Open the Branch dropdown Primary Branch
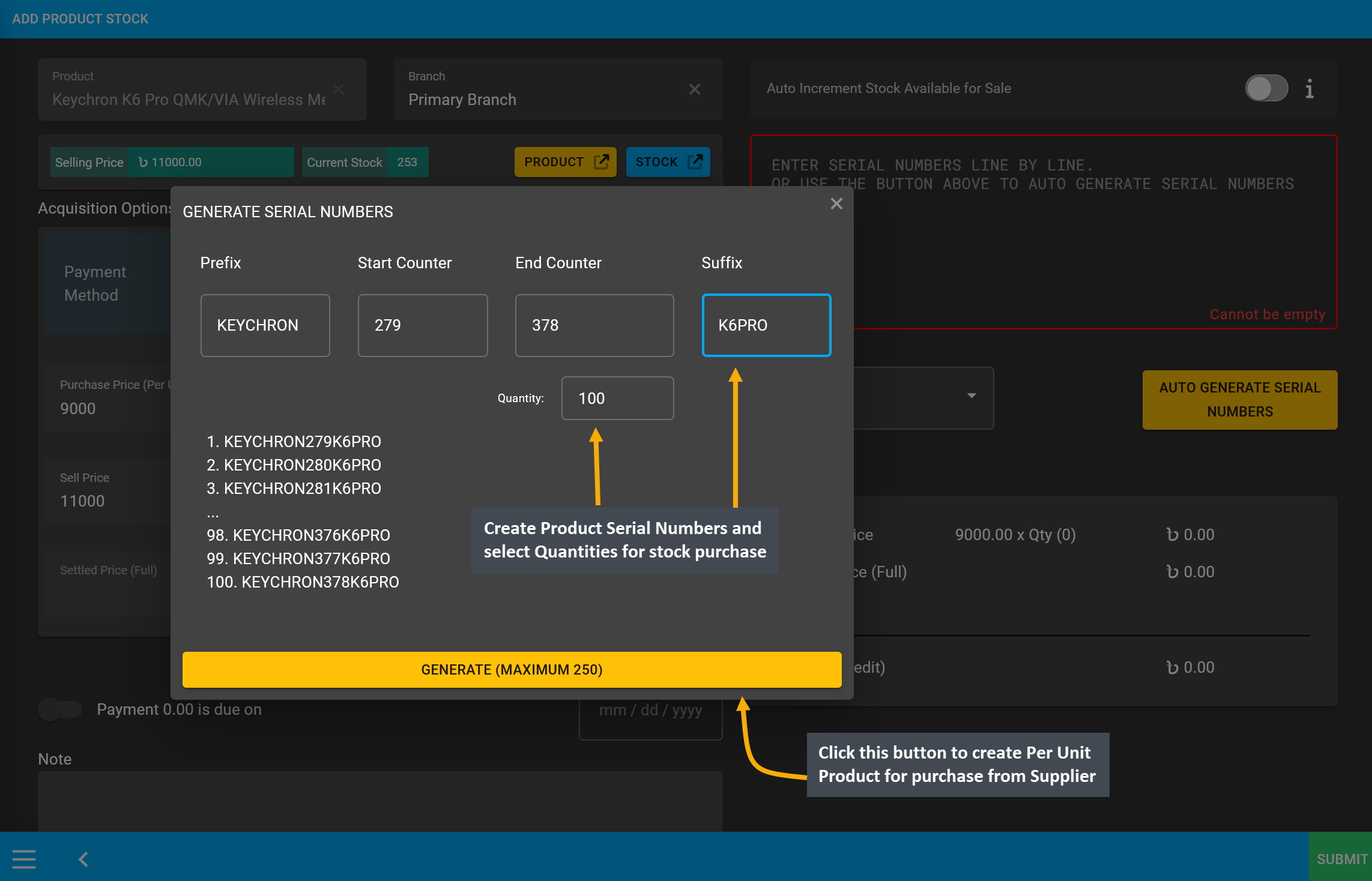This screenshot has height=881, width=1372. 558,89
